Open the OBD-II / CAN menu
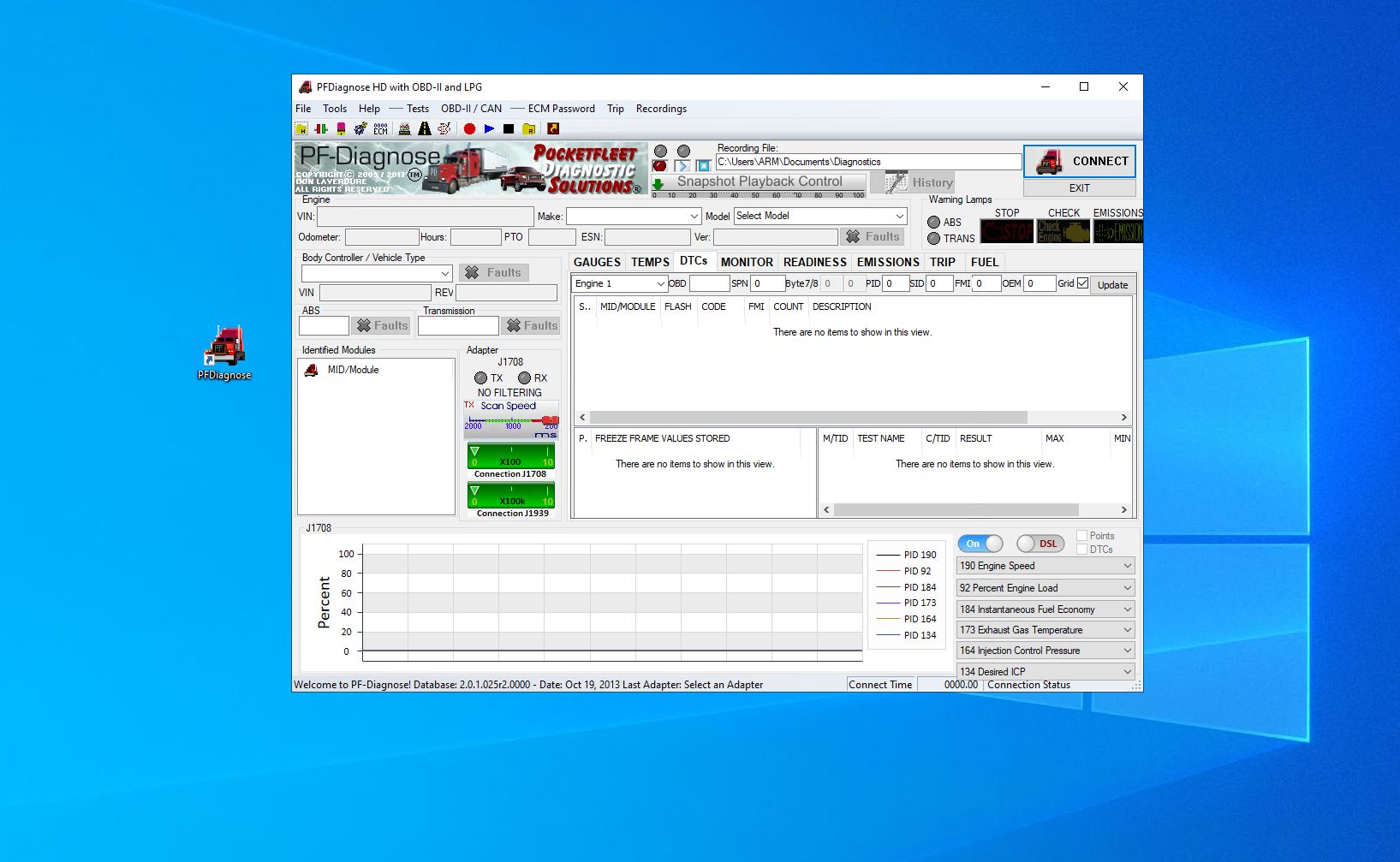Viewport: 1400px width, 862px height. point(471,109)
